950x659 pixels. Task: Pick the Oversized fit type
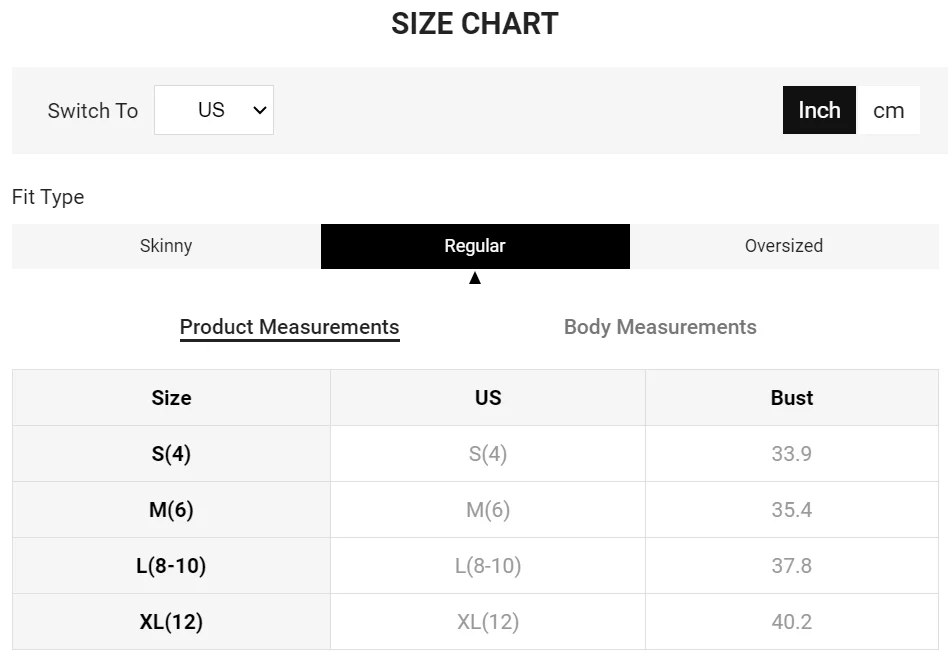pos(784,246)
